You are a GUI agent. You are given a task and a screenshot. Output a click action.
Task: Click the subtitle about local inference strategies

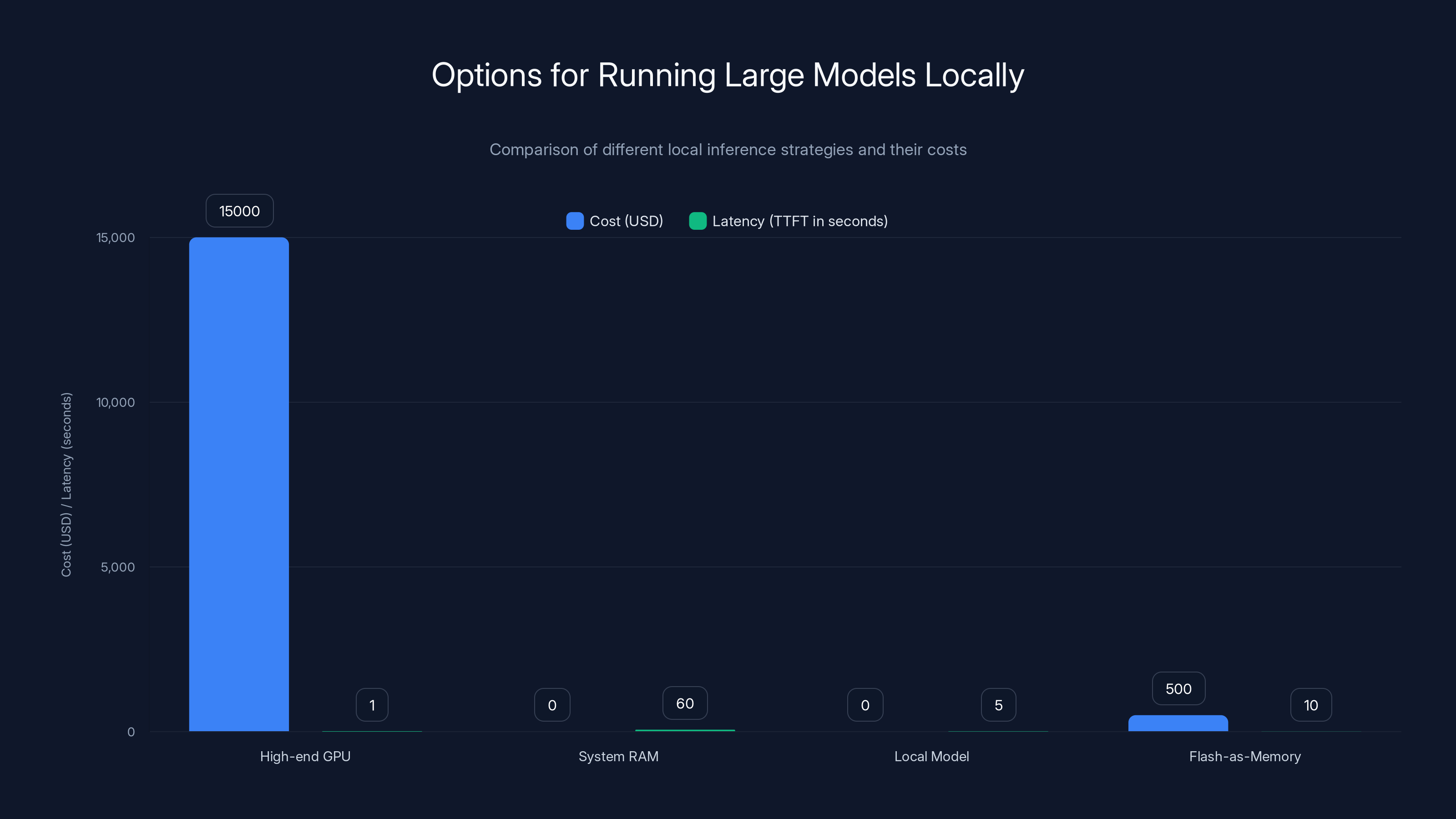click(728, 150)
